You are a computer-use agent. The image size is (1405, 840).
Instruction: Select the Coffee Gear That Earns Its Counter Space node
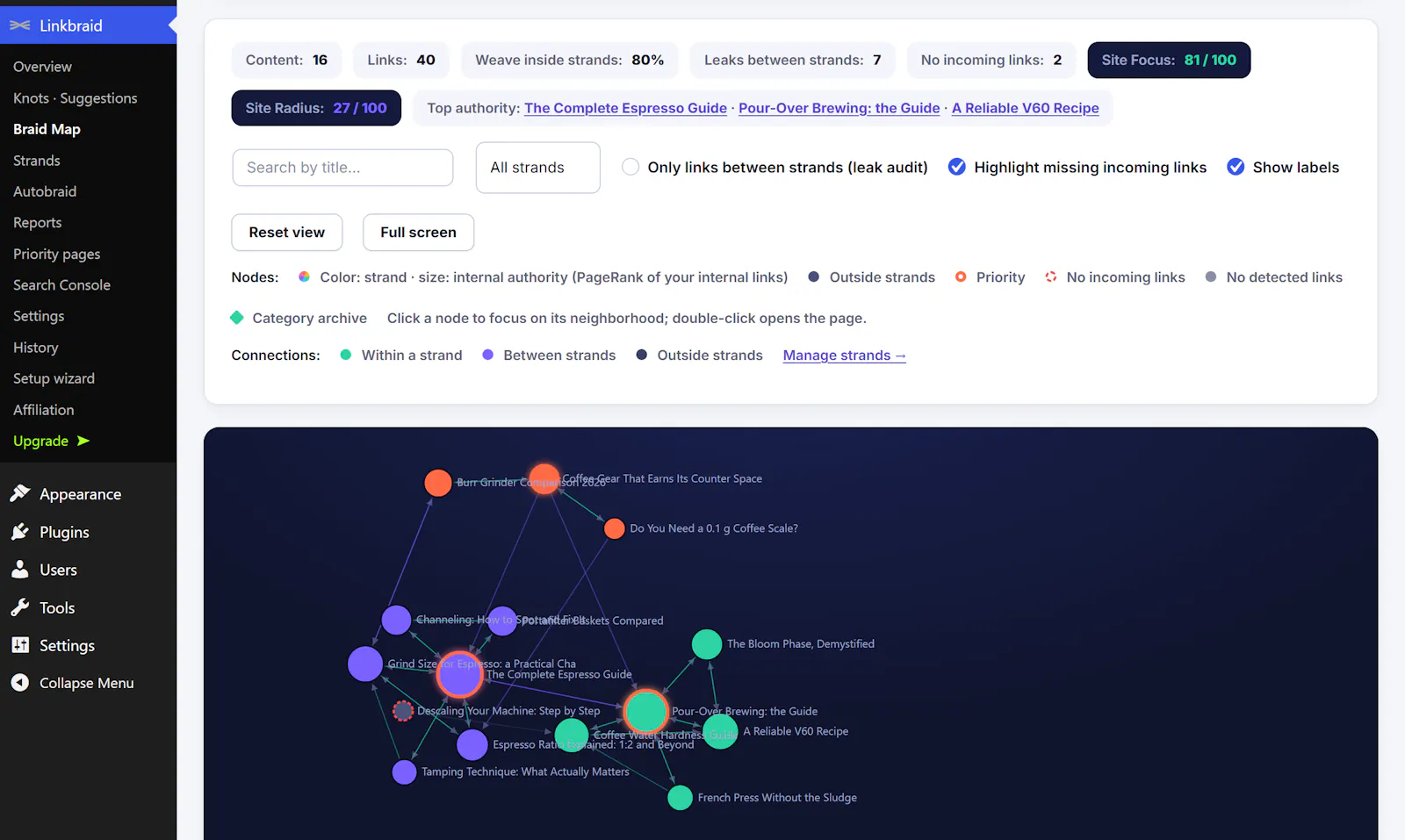pos(544,478)
